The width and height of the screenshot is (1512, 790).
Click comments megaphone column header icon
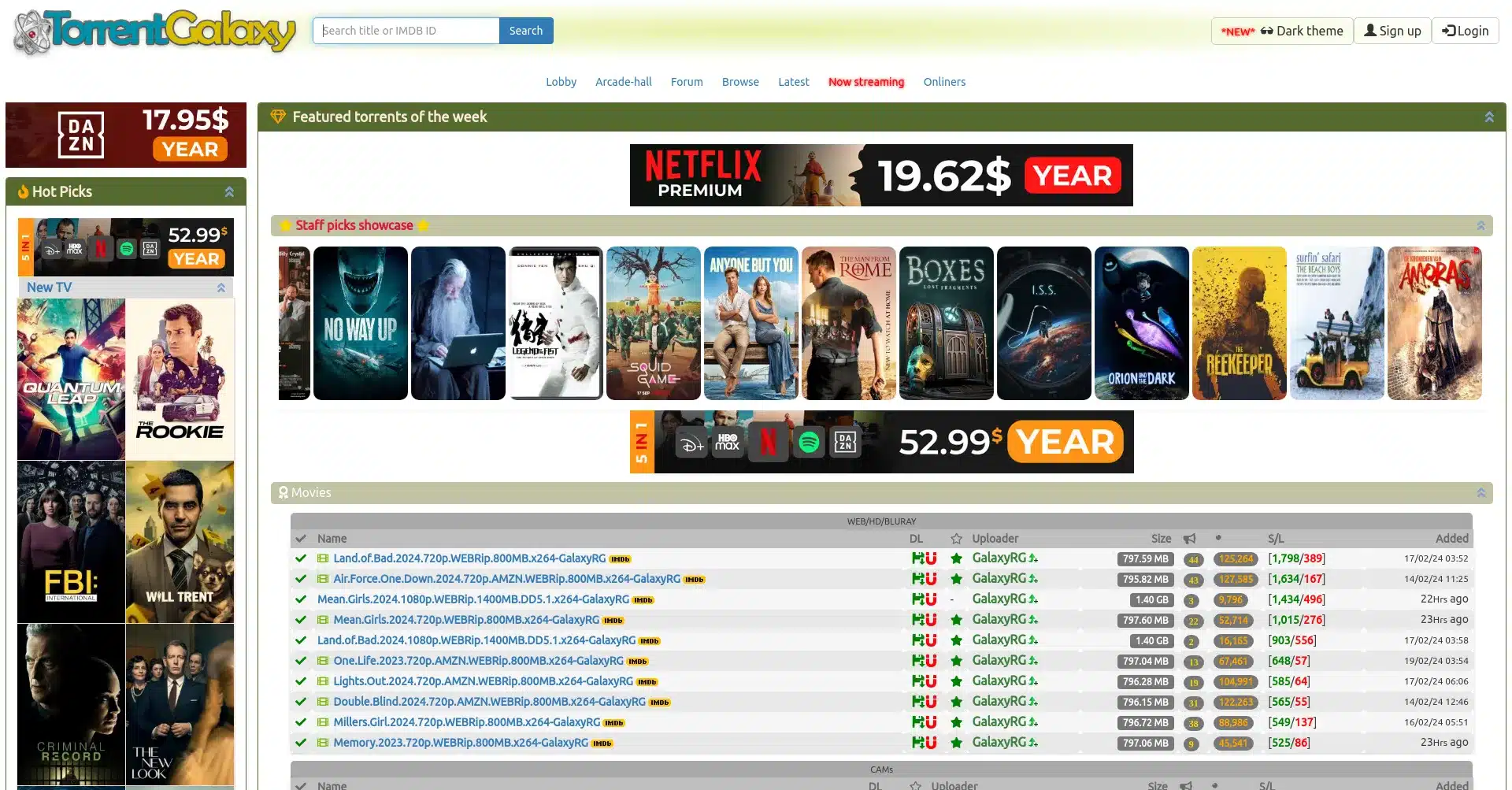click(1189, 539)
